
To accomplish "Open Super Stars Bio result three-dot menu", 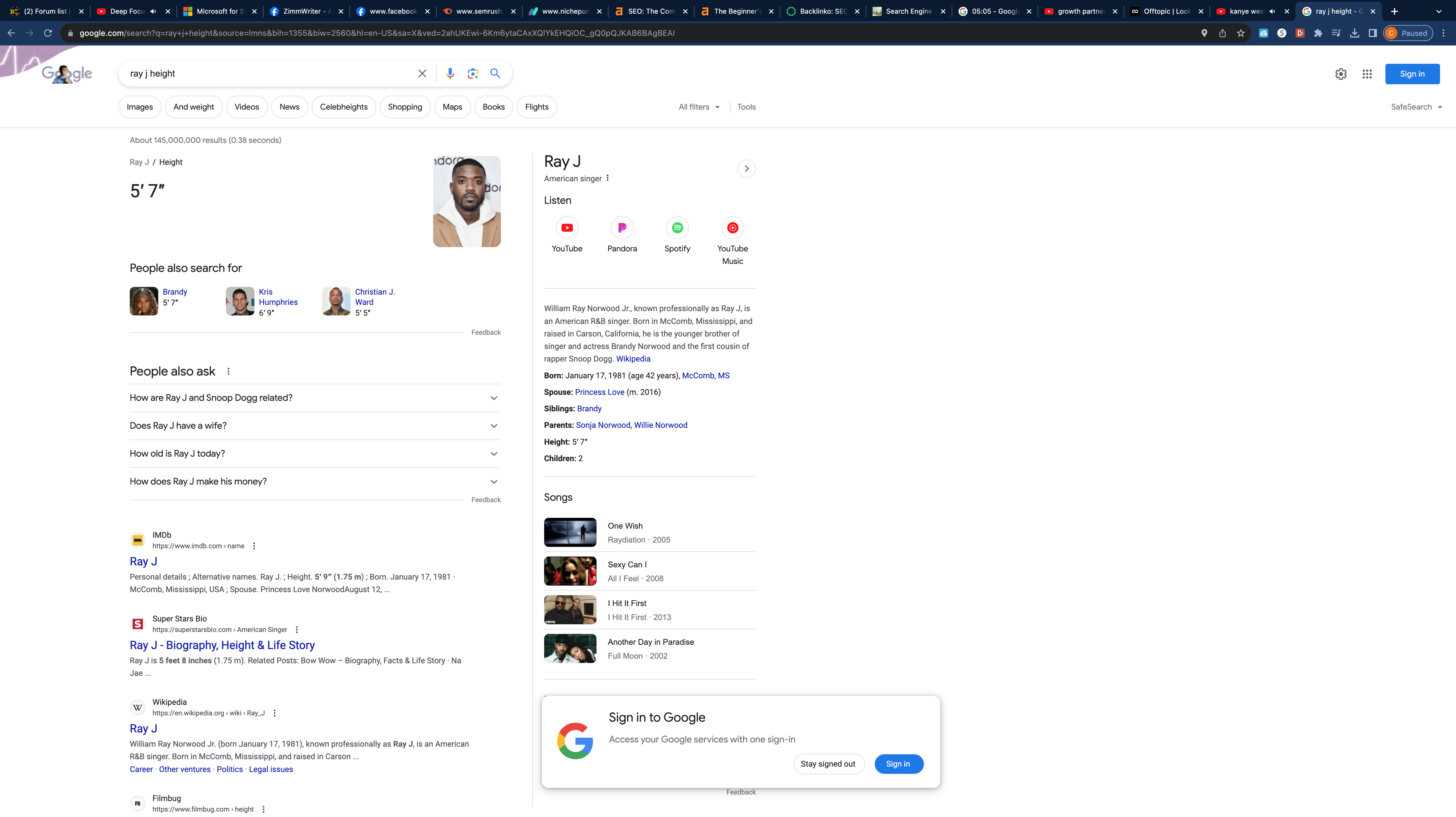I will click(297, 630).
